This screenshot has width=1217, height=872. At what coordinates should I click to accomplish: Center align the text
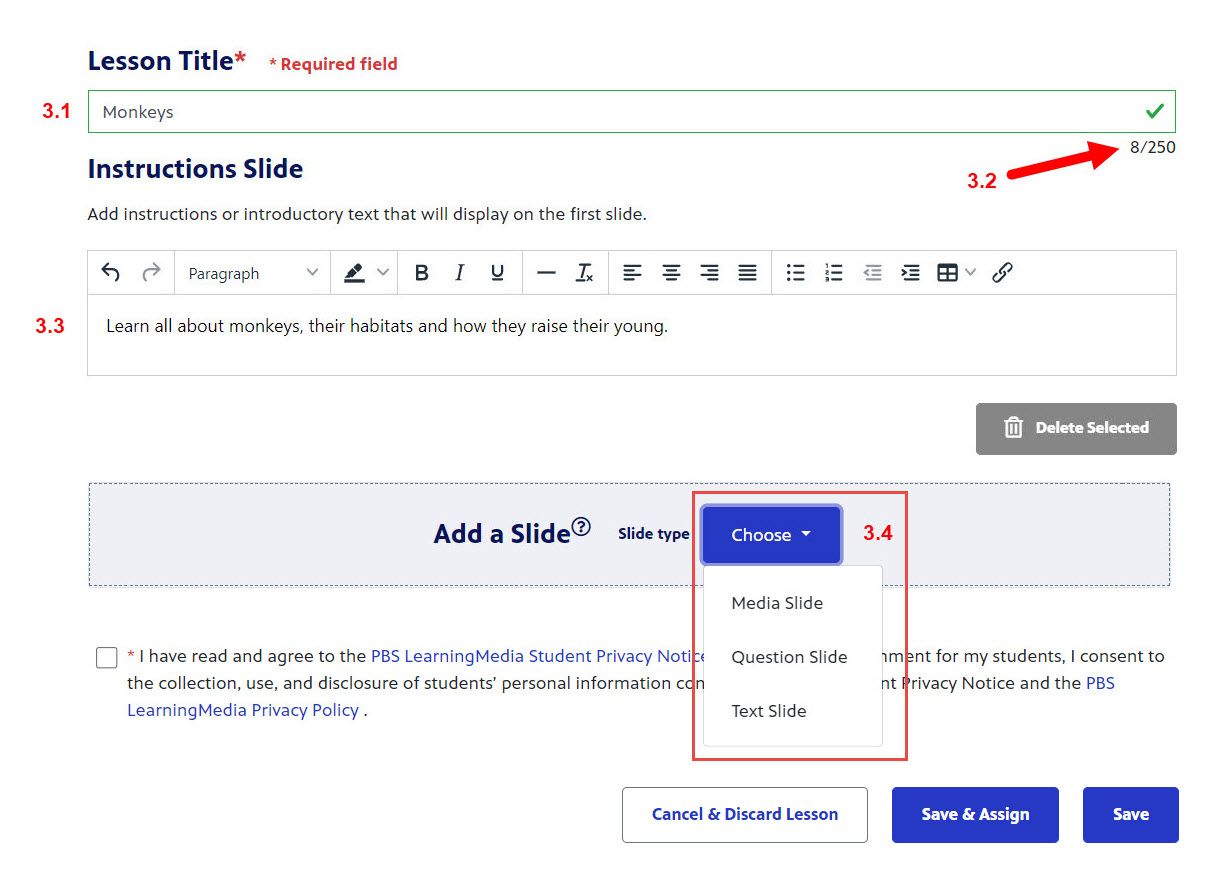pyautogui.click(x=671, y=273)
